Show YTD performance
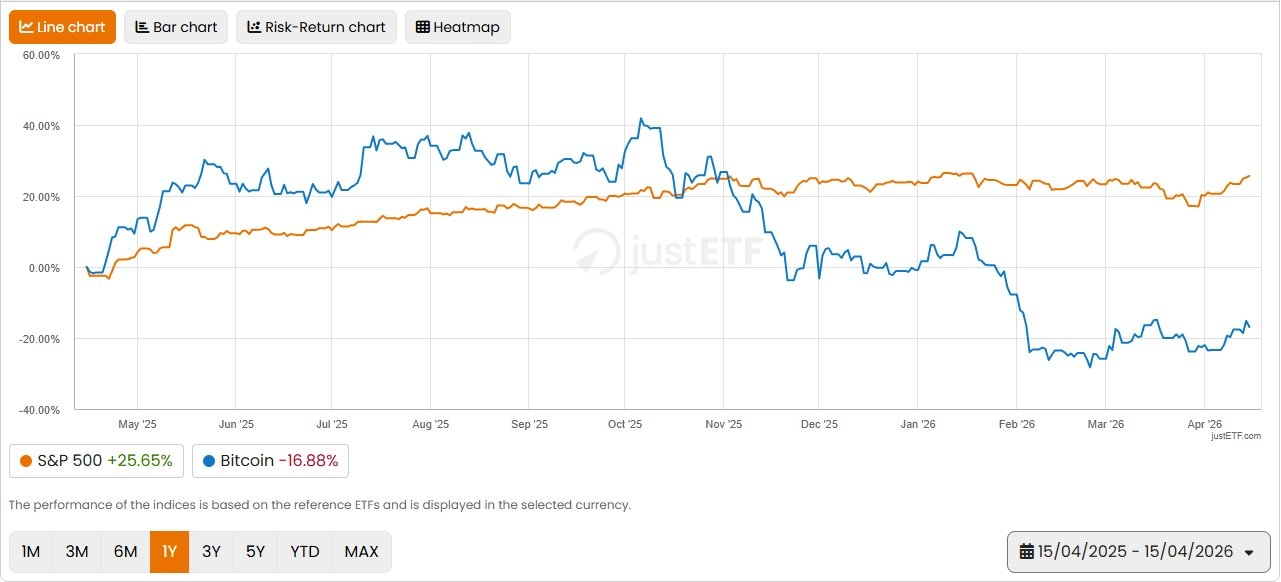 (x=305, y=552)
